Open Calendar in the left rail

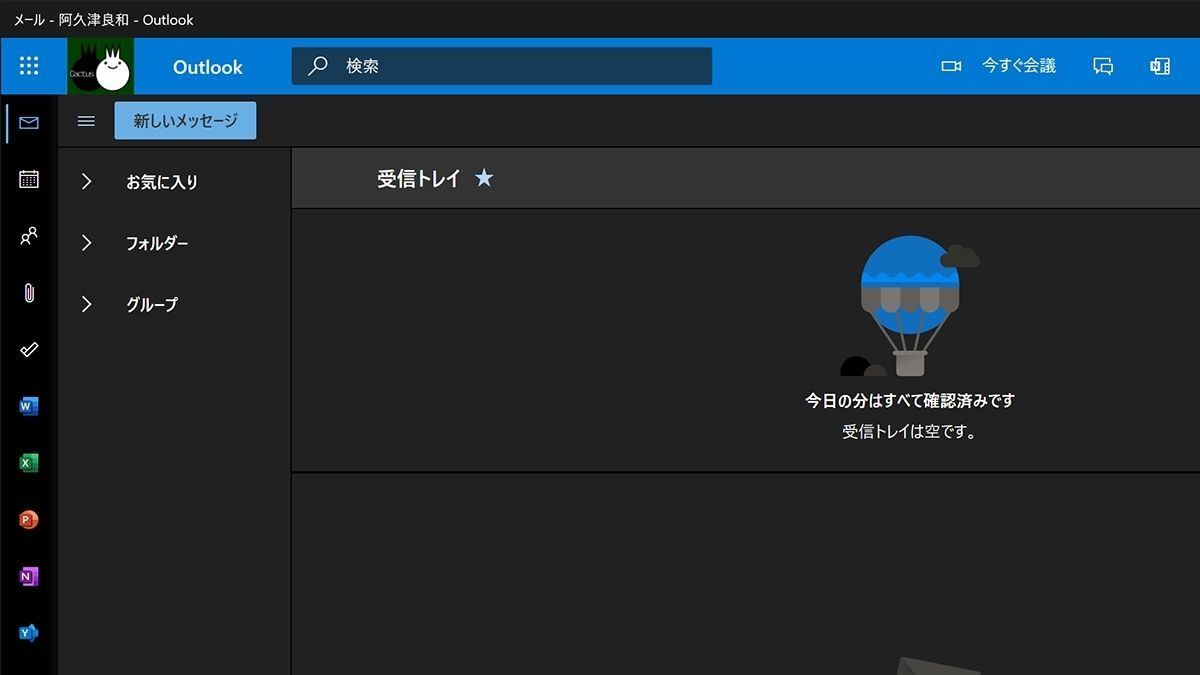pos(29,179)
